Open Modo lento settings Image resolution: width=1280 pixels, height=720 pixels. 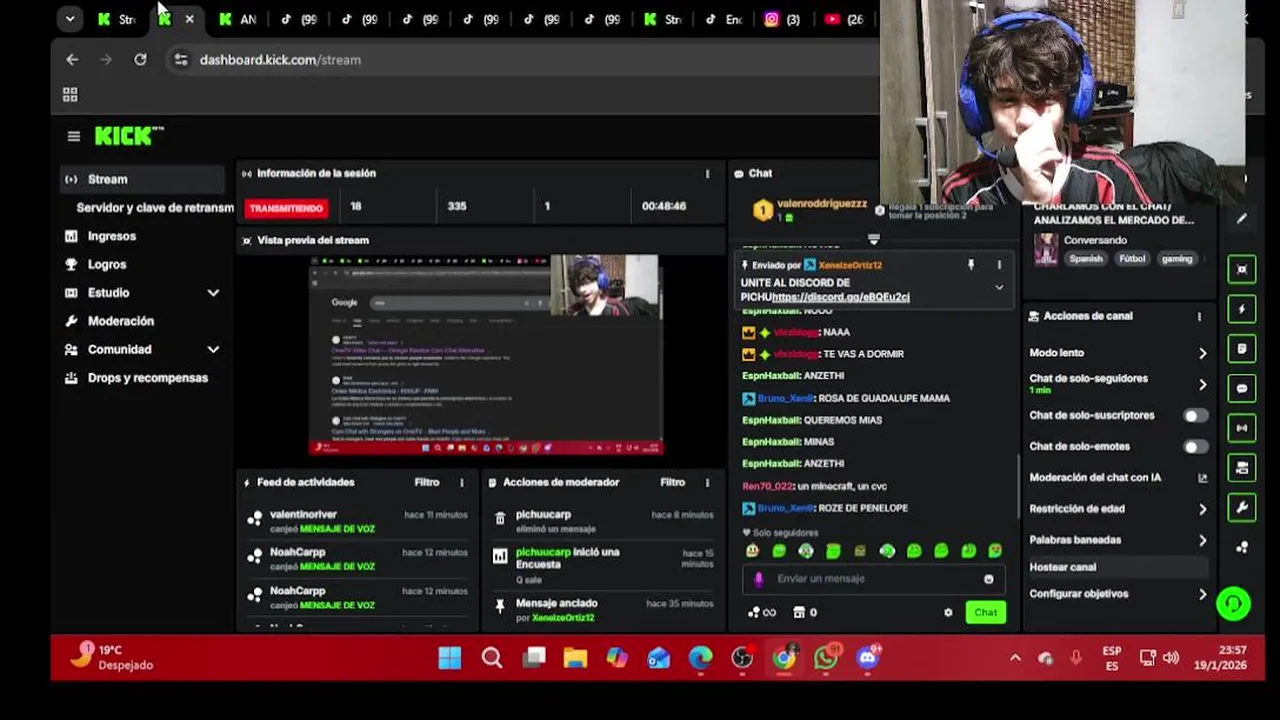[1119, 353]
